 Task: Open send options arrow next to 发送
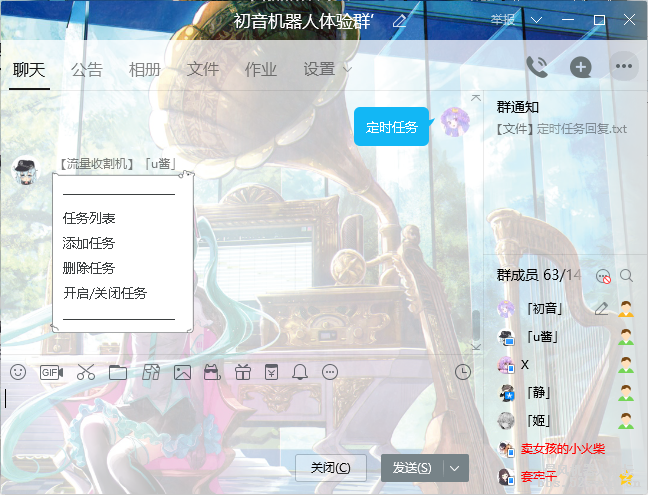click(x=455, y=468)
